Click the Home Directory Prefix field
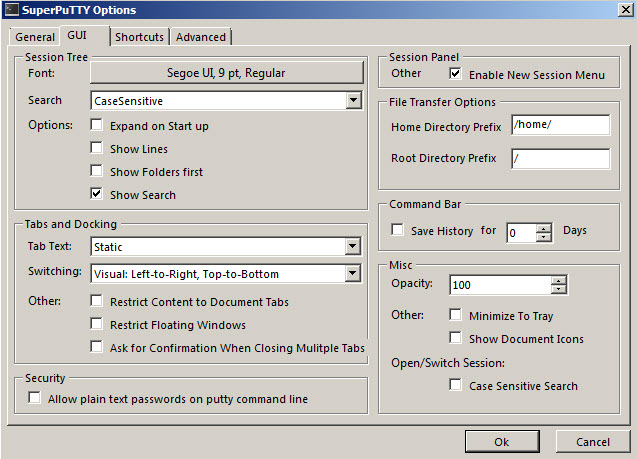Viewport: 637px width, 459px height. tap(560, 125)
